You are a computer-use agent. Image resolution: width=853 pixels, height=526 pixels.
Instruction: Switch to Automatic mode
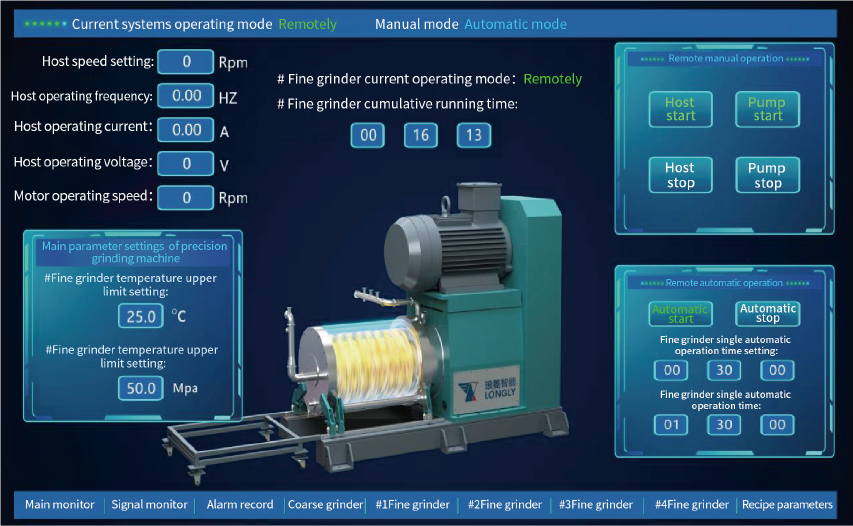[515, 24]
